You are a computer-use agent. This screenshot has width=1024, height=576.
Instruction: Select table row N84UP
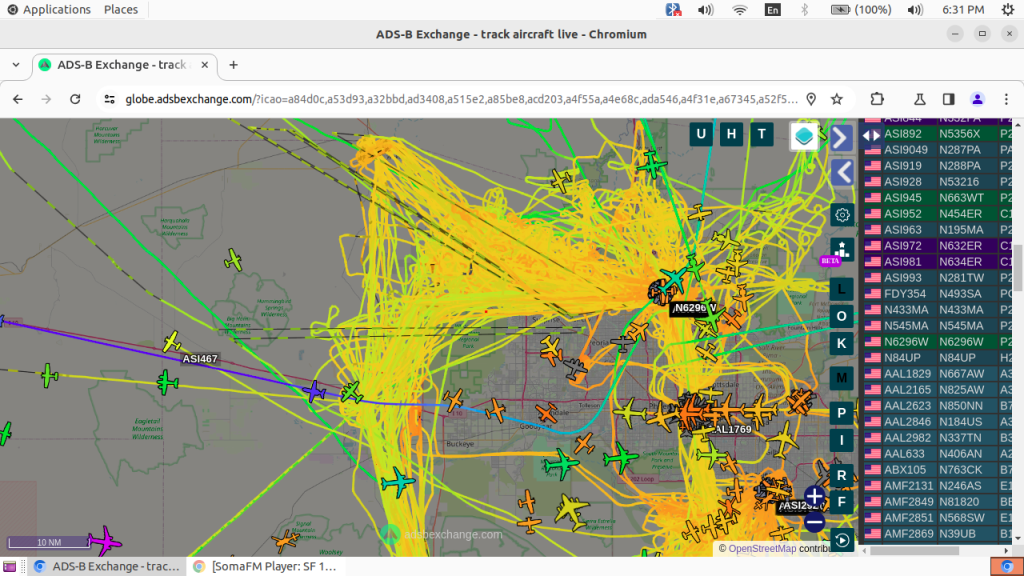click(938, 358)
